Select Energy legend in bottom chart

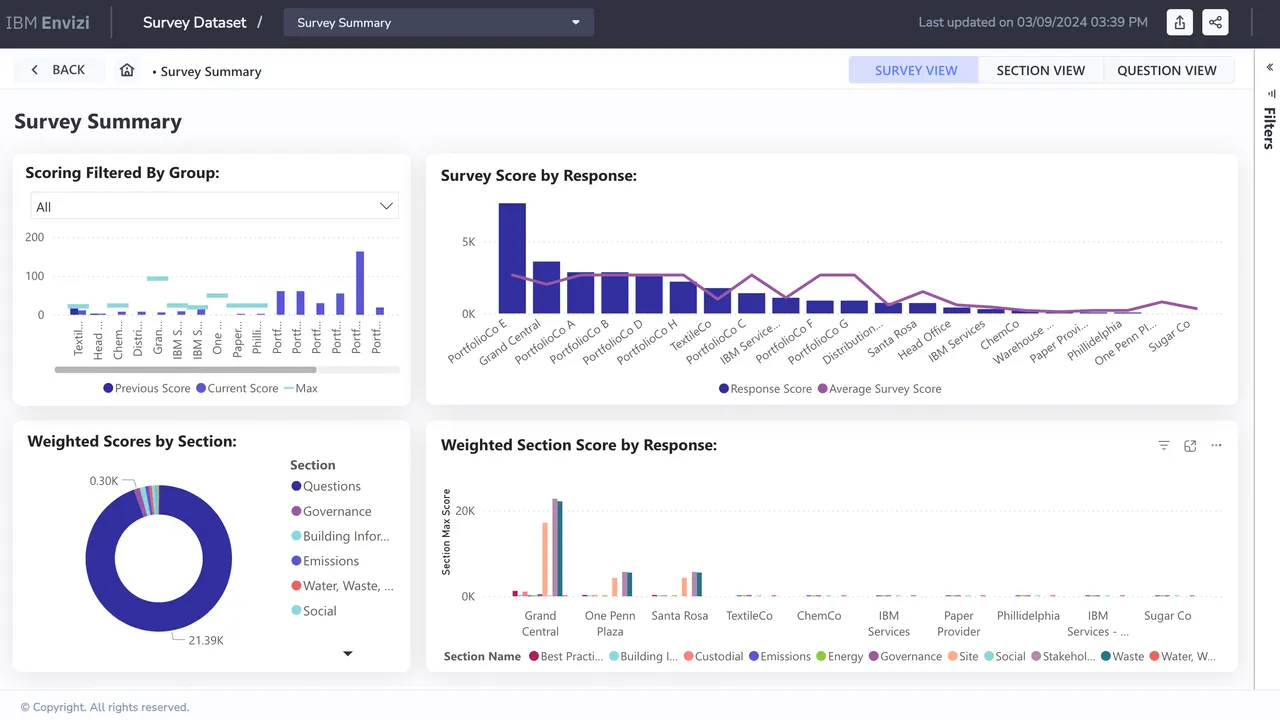pos(839,657)
